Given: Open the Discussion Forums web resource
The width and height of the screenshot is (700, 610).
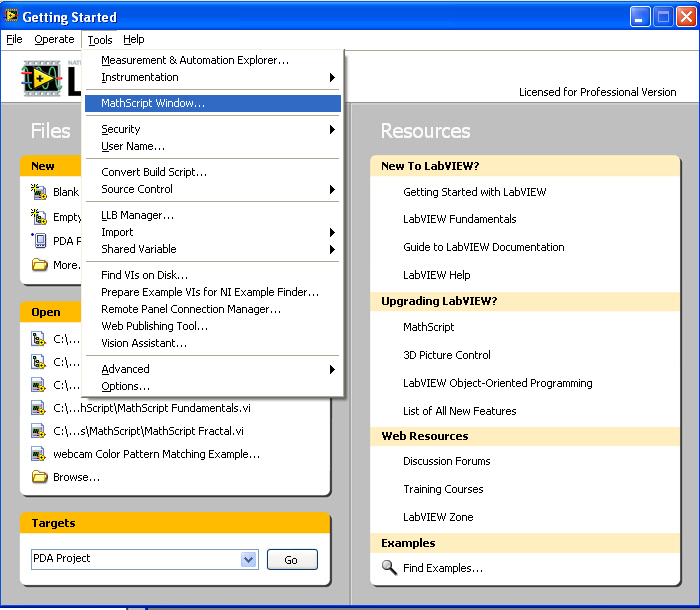Looking at the screenshot, I should coord(446,461).
